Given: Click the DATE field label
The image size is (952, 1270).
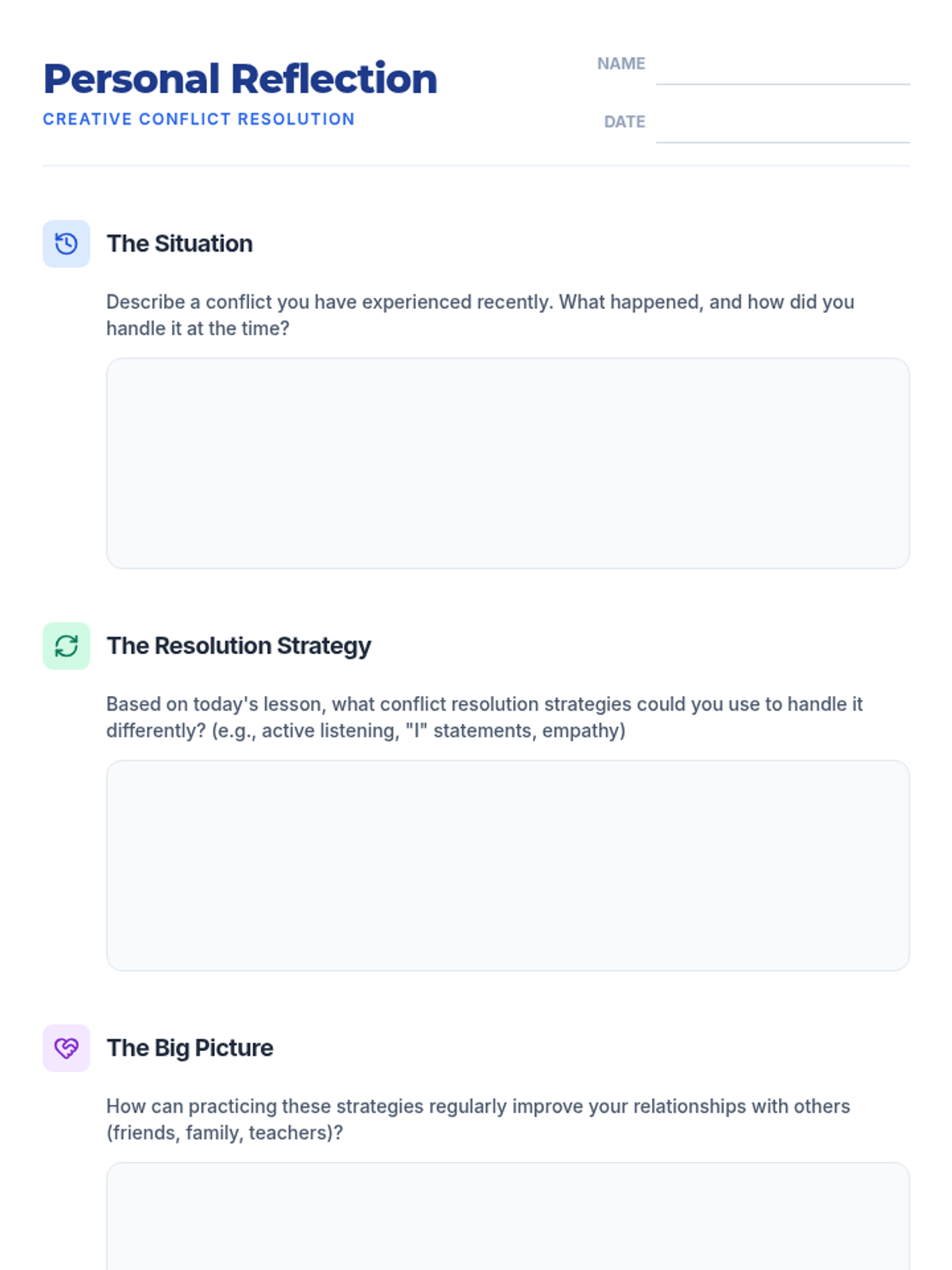Looking at the screenshot, I should coord(624,121).
